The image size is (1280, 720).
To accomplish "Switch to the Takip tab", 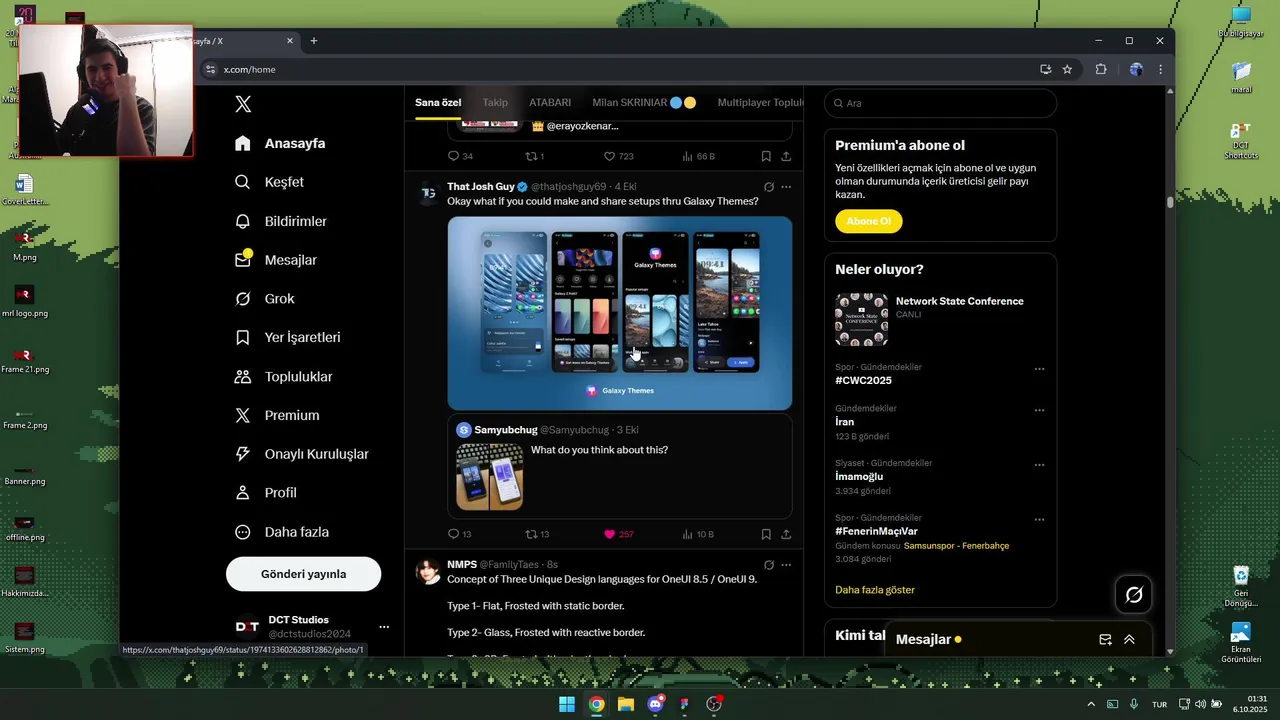I will pos(495,102).
